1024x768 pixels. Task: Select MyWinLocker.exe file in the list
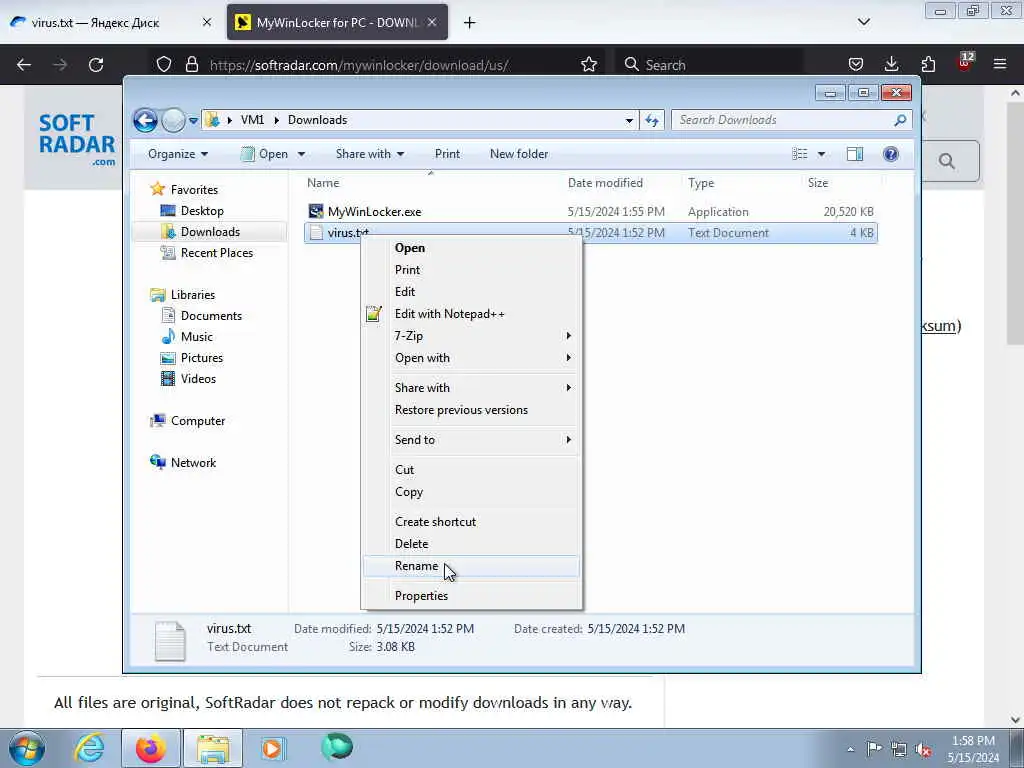click(x=374, y=212)
